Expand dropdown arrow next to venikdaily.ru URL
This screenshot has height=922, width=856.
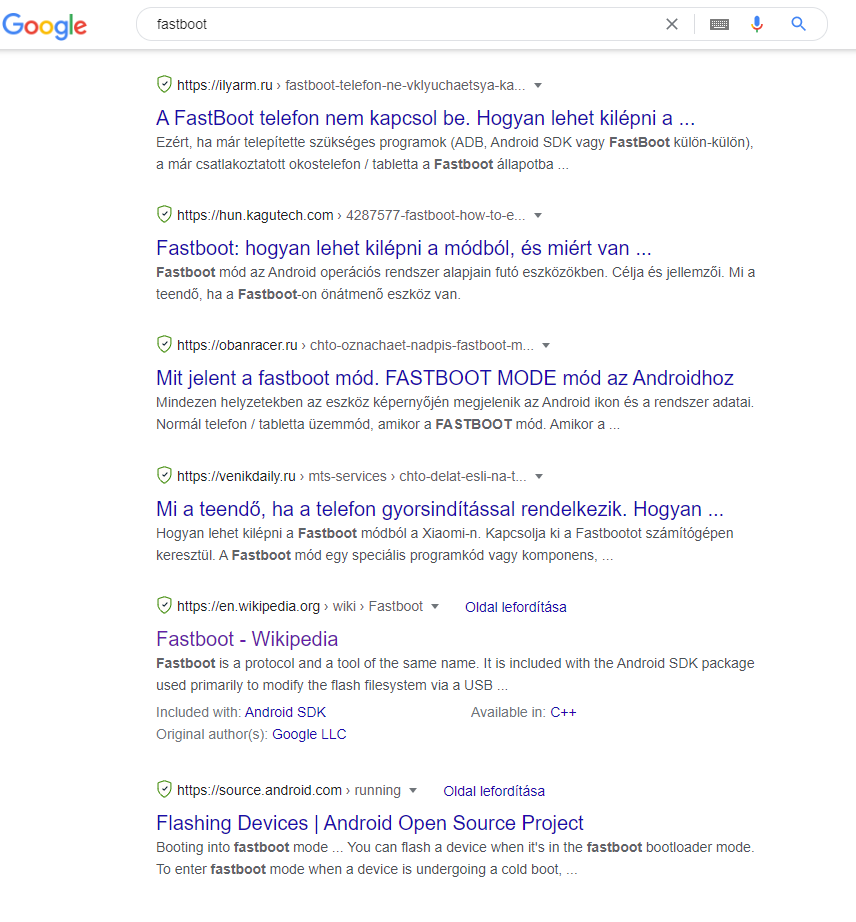[539, 477]
